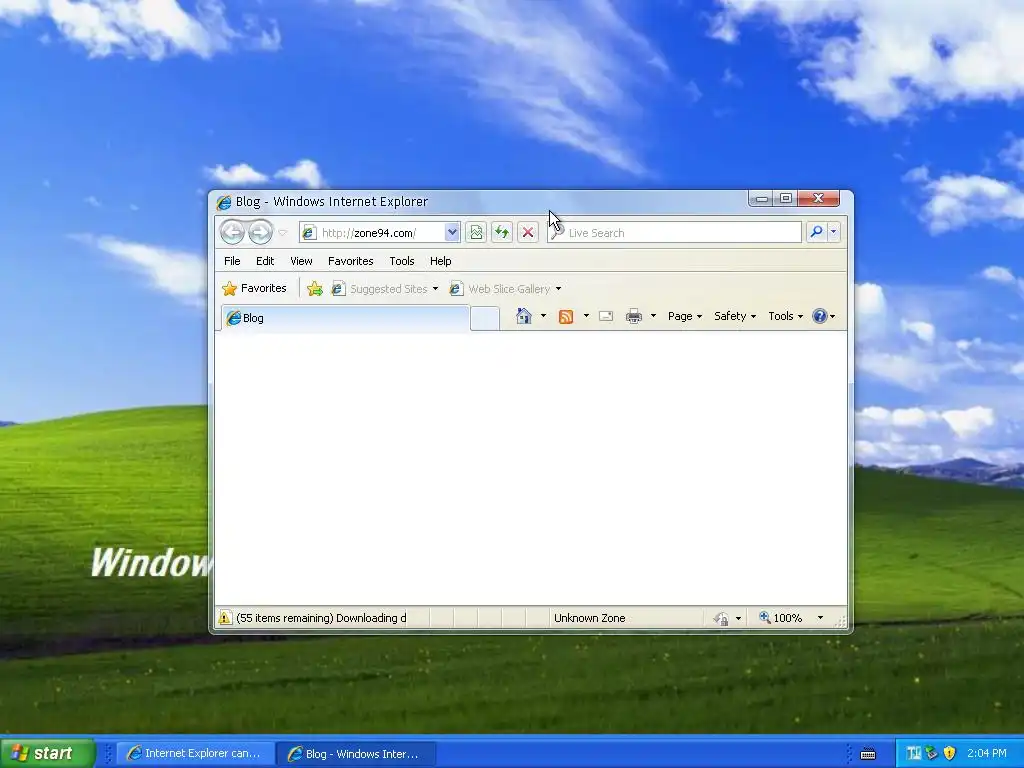Open the Web Slice Gallery link
The height and width of the screenshot is (768, 1024).
[505, 289]
